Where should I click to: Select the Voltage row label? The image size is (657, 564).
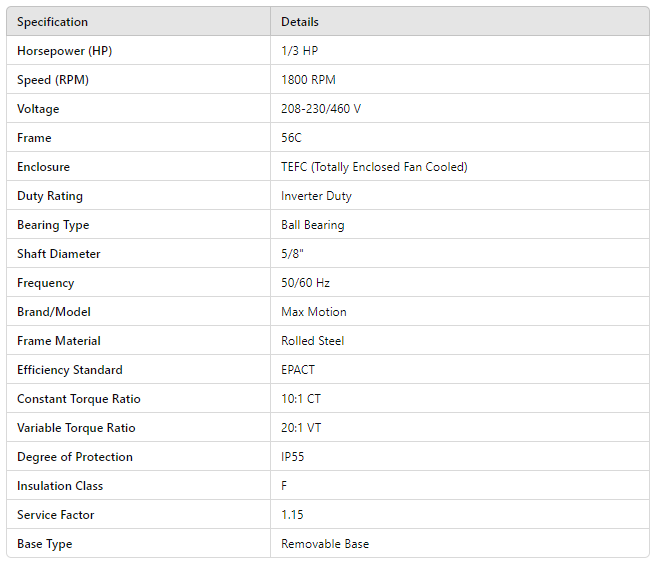pos(38,109)
